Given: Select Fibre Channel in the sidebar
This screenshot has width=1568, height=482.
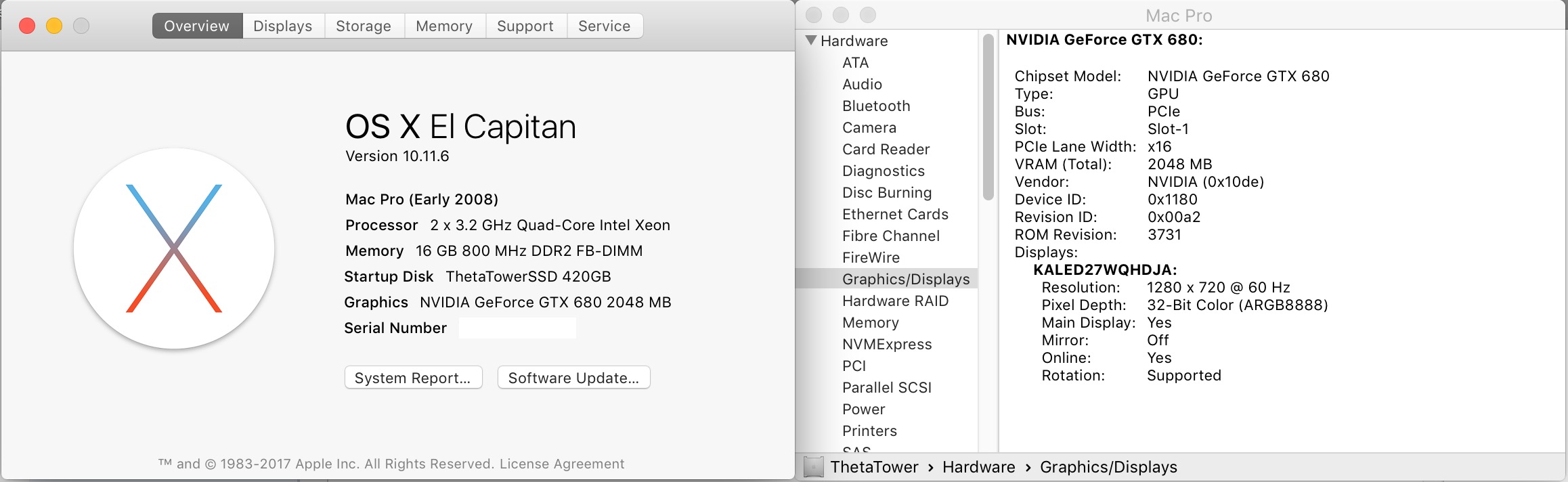Looking at the screenshot, I should coord(891,236).
